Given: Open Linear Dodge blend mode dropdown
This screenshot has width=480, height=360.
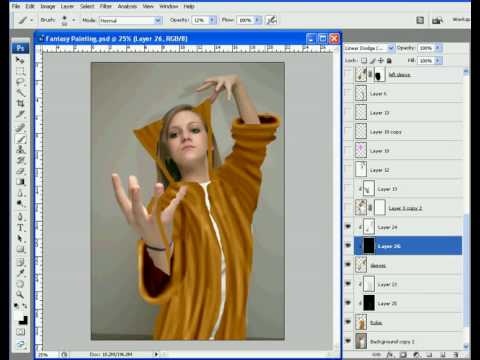Looking at the screenshot, I should (391, 48).
